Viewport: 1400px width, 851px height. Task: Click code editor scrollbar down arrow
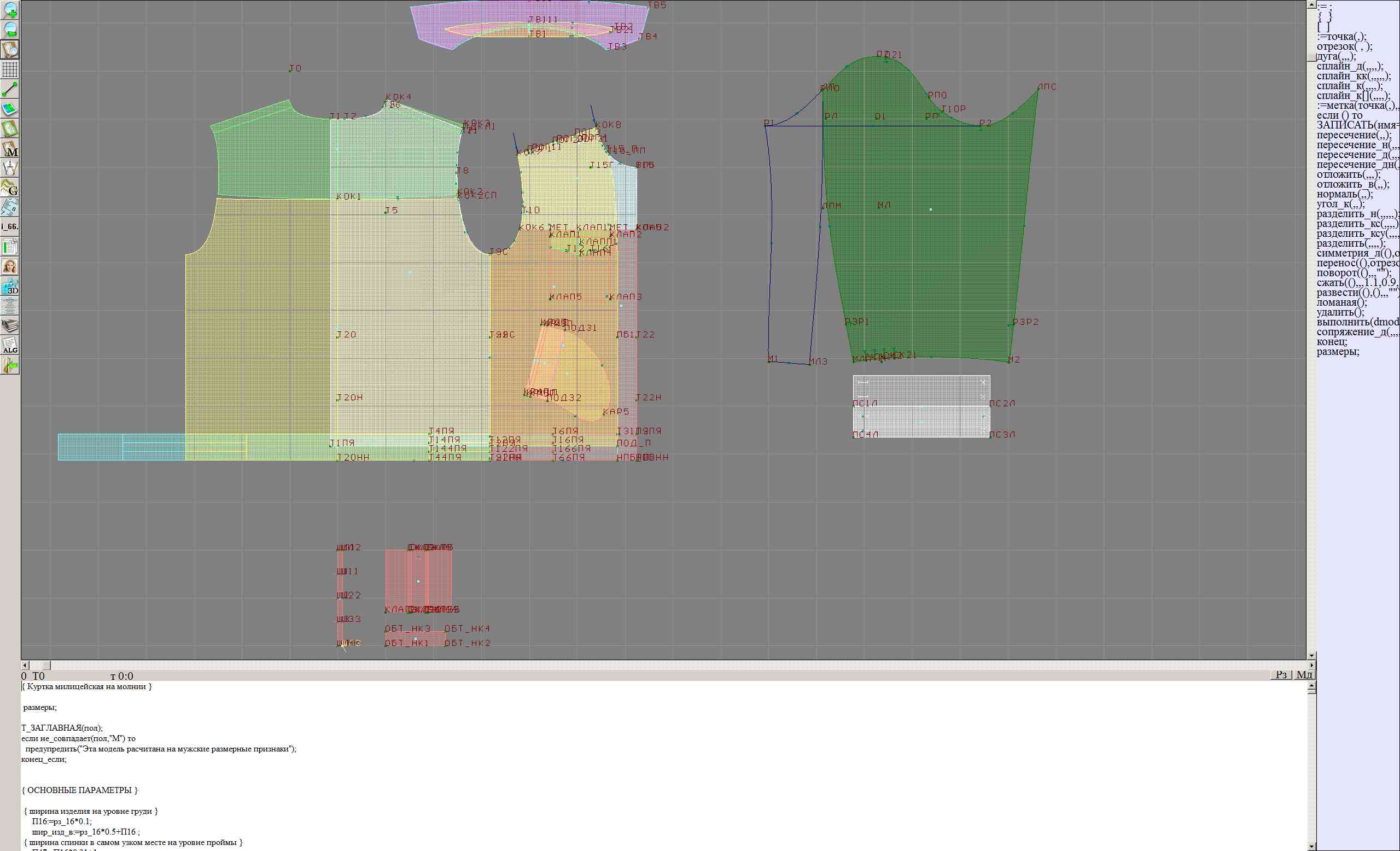pos(1311,846)
